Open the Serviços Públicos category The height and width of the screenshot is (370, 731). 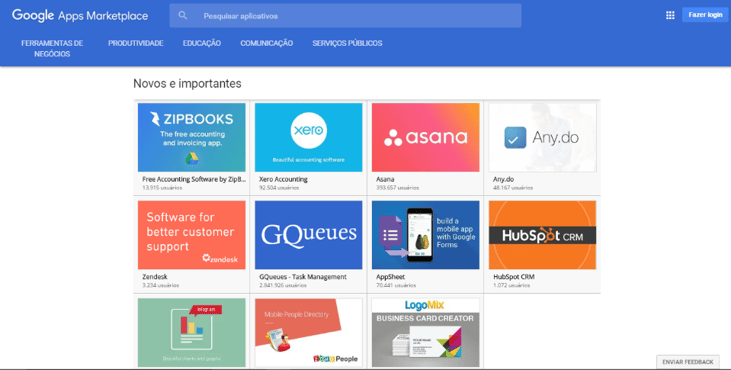(x=347, y=43)
